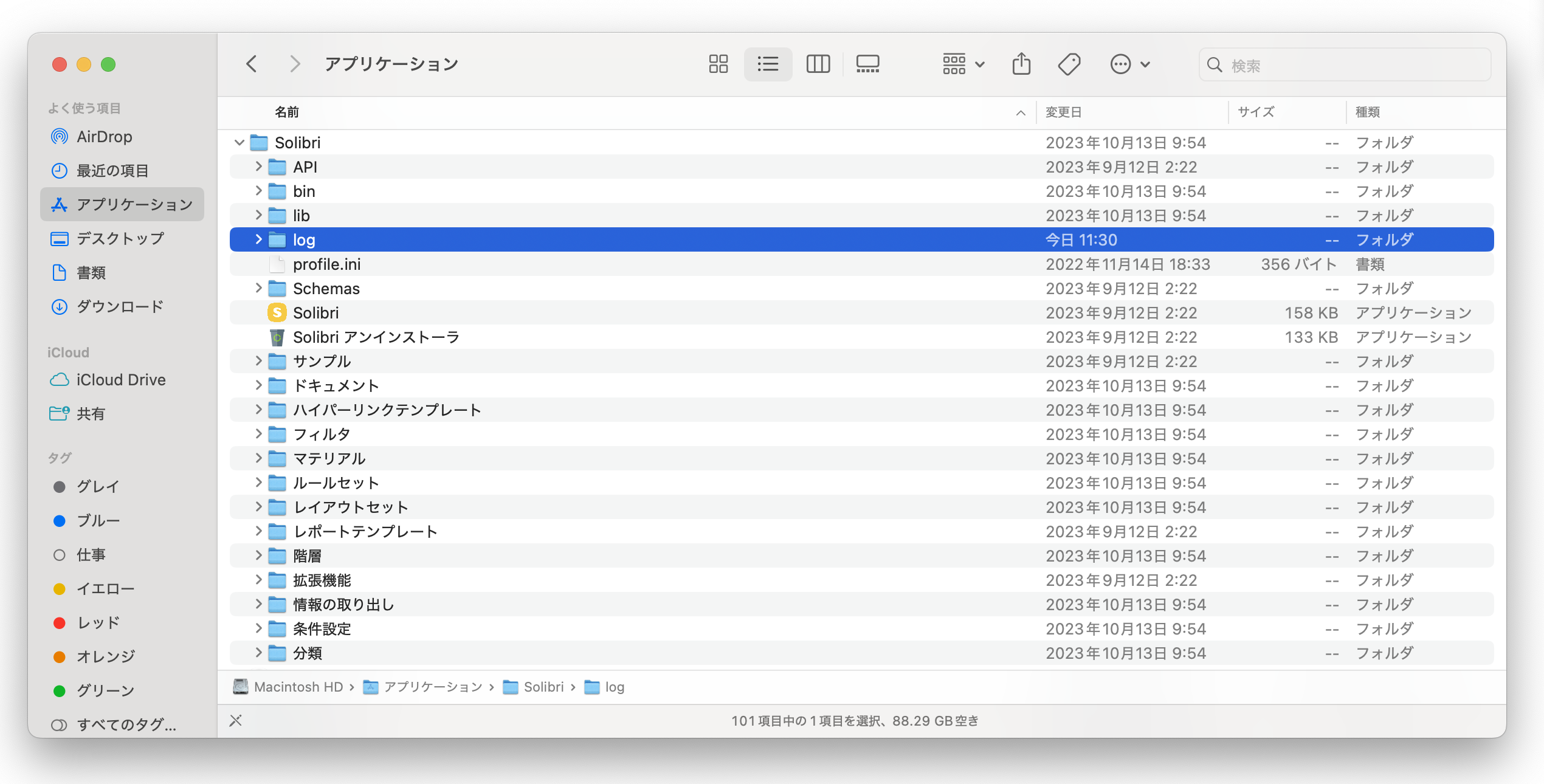
Task: Expand the サンプル folder
Action: tap(258, 361)
